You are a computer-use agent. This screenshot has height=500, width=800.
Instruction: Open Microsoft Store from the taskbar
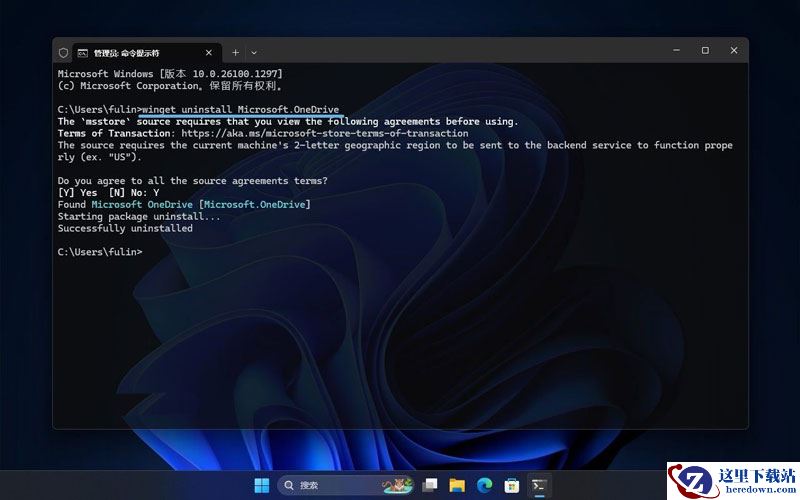511,485
